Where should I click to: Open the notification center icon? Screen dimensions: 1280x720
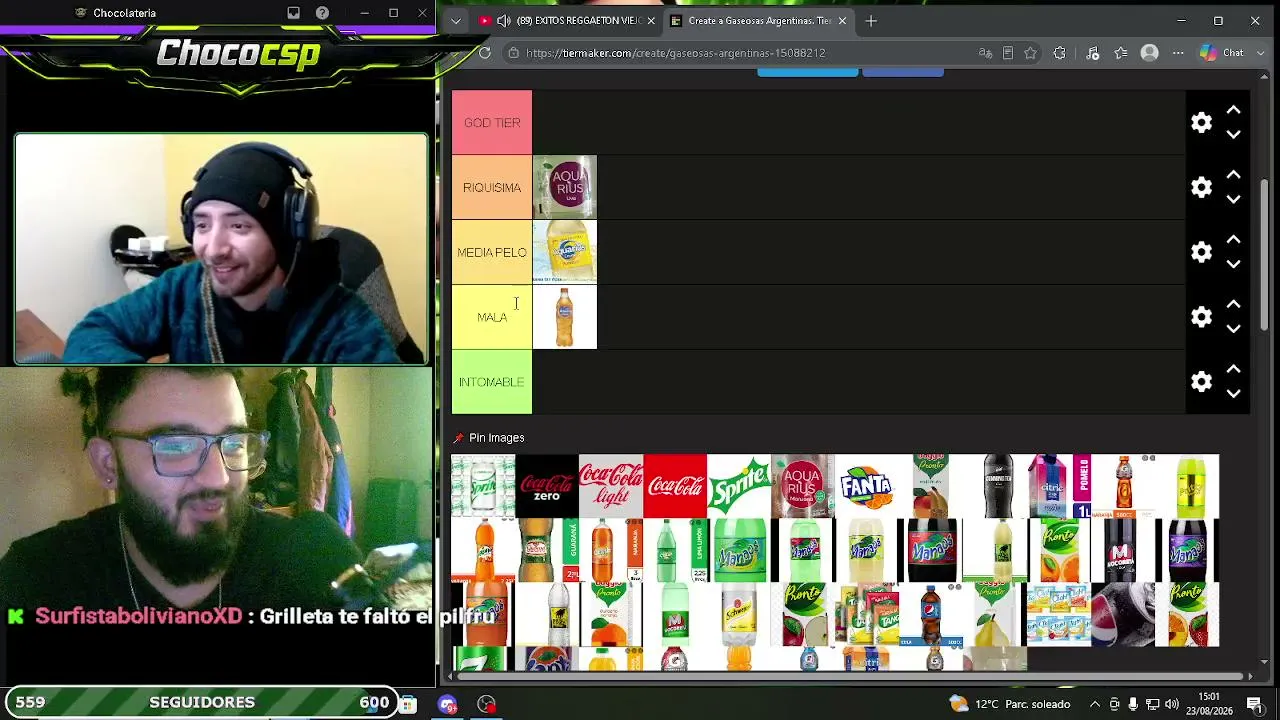[x=1254, y=704]
